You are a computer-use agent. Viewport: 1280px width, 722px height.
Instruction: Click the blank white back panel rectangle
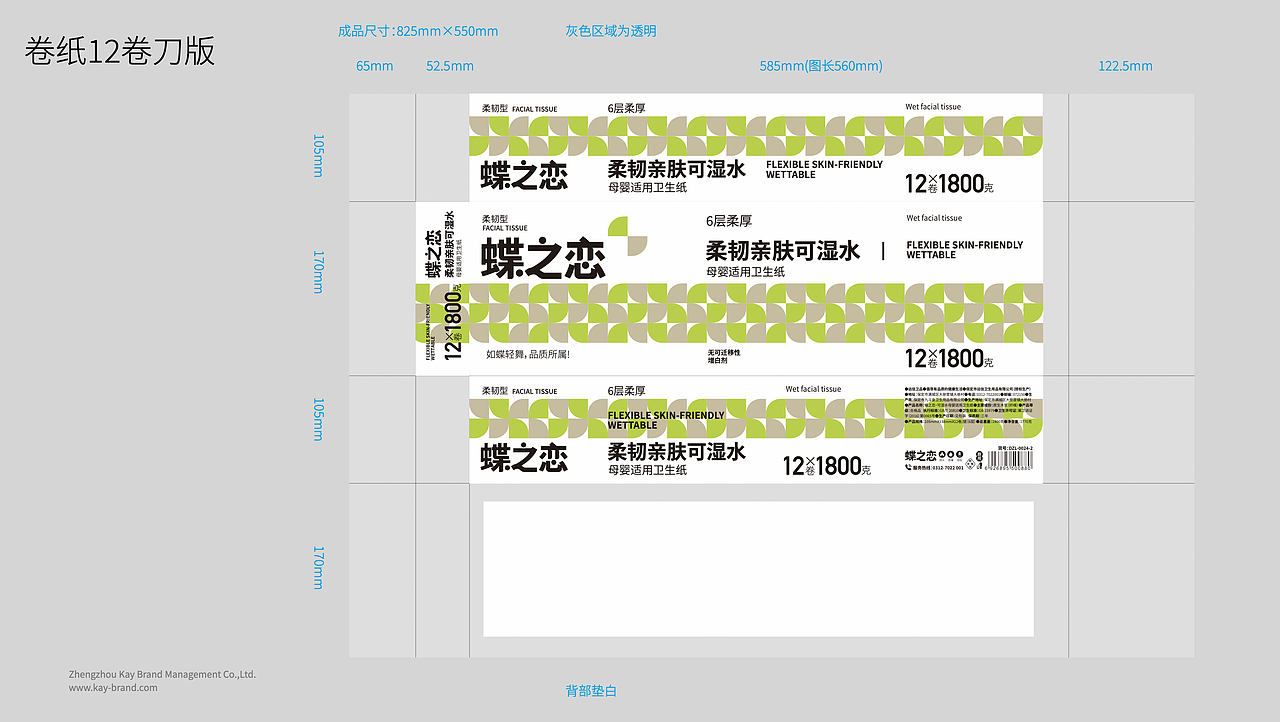pyautogui.click(x=758, y=569)
